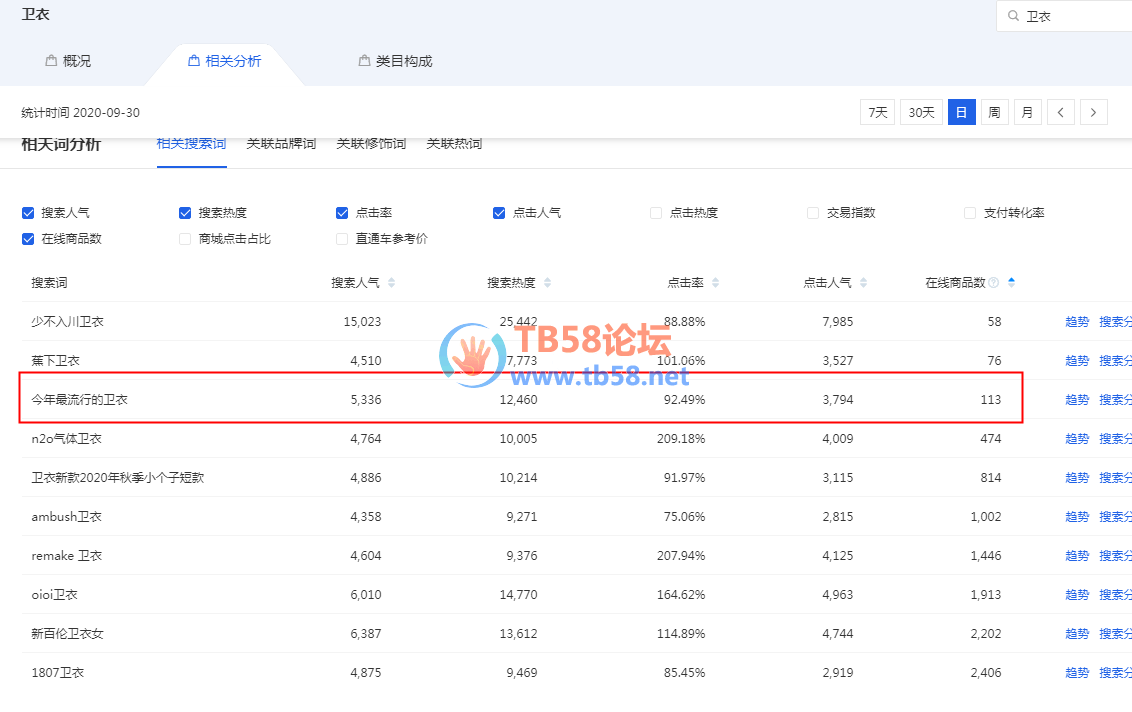The height and width of the screenshot is (712, 1132).
Task: Sort table by 搜索热度 arrows
Action: (547, 282)
